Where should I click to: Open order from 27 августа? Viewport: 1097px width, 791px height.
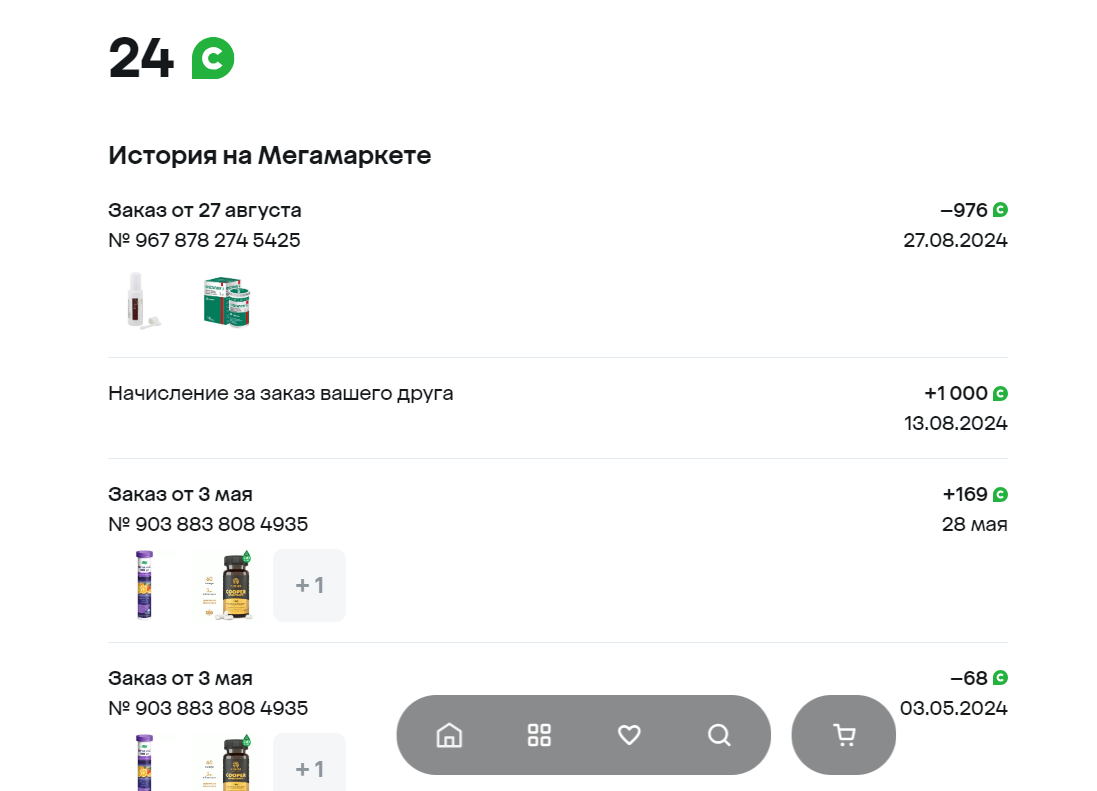pyautogui.click(x=204, y=210)
